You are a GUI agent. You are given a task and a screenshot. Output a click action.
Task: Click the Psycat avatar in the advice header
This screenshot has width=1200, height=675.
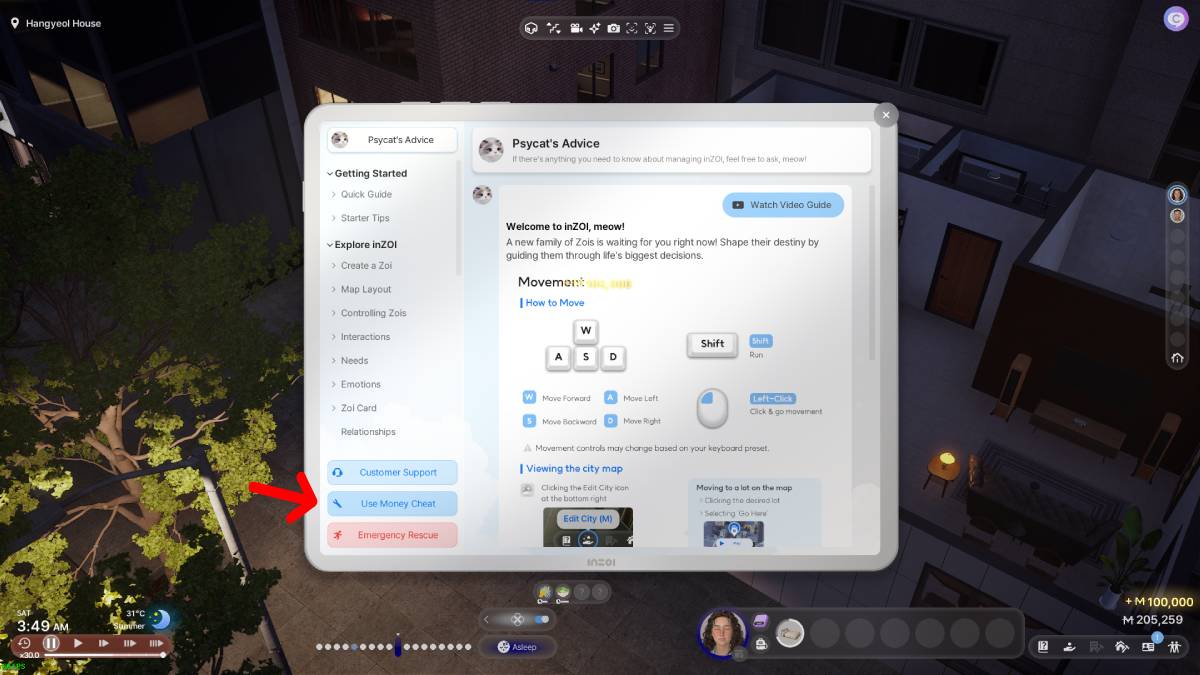pos(491,150)
